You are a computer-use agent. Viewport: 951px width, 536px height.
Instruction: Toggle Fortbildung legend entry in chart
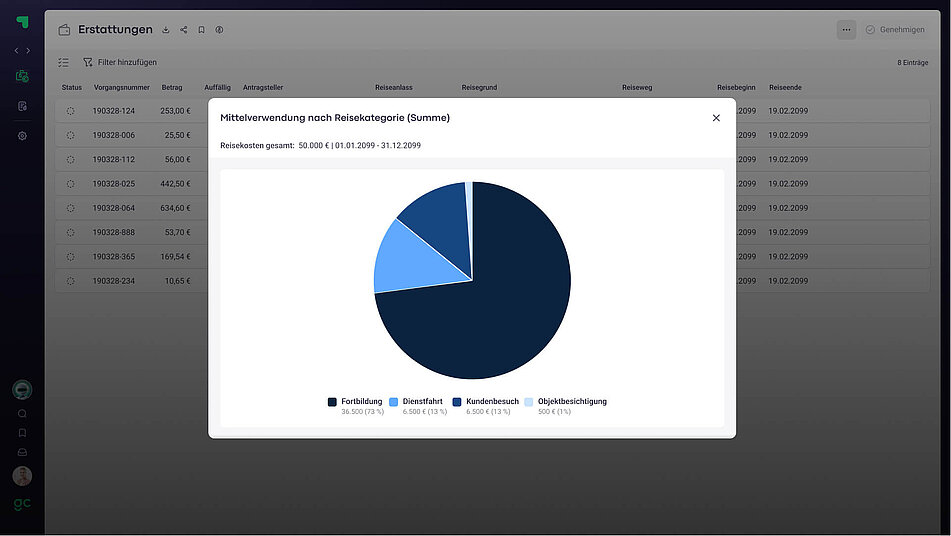(361, 402)
